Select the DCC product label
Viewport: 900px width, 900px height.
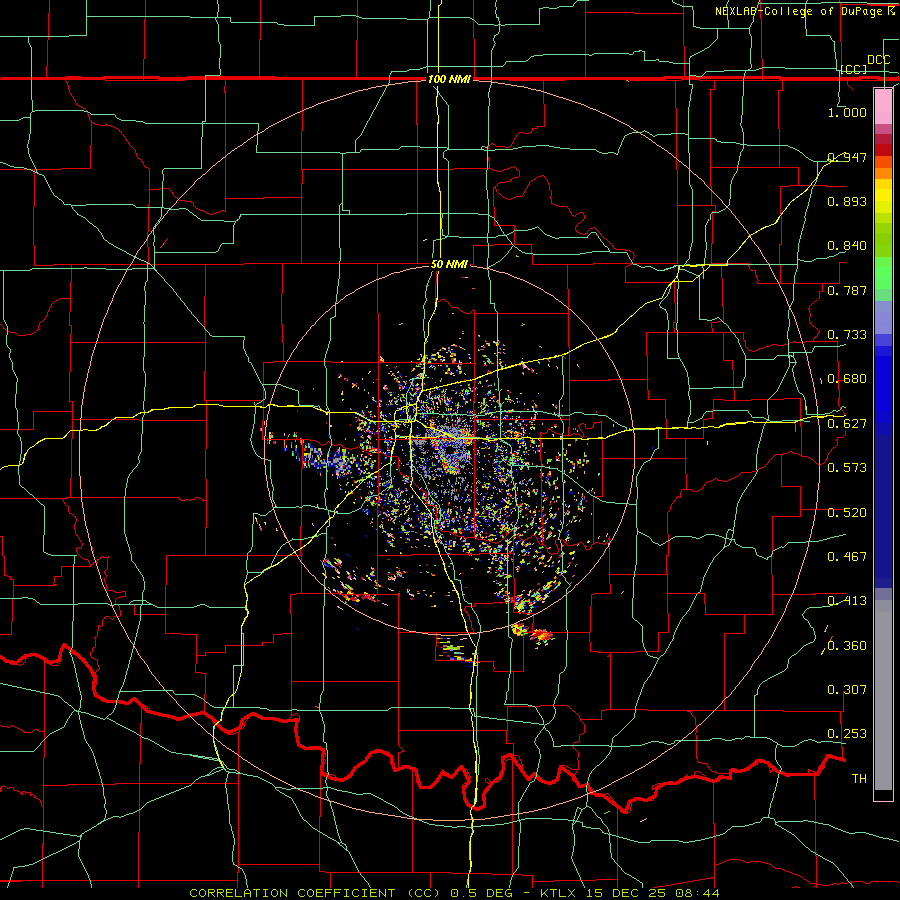point(878,60)
